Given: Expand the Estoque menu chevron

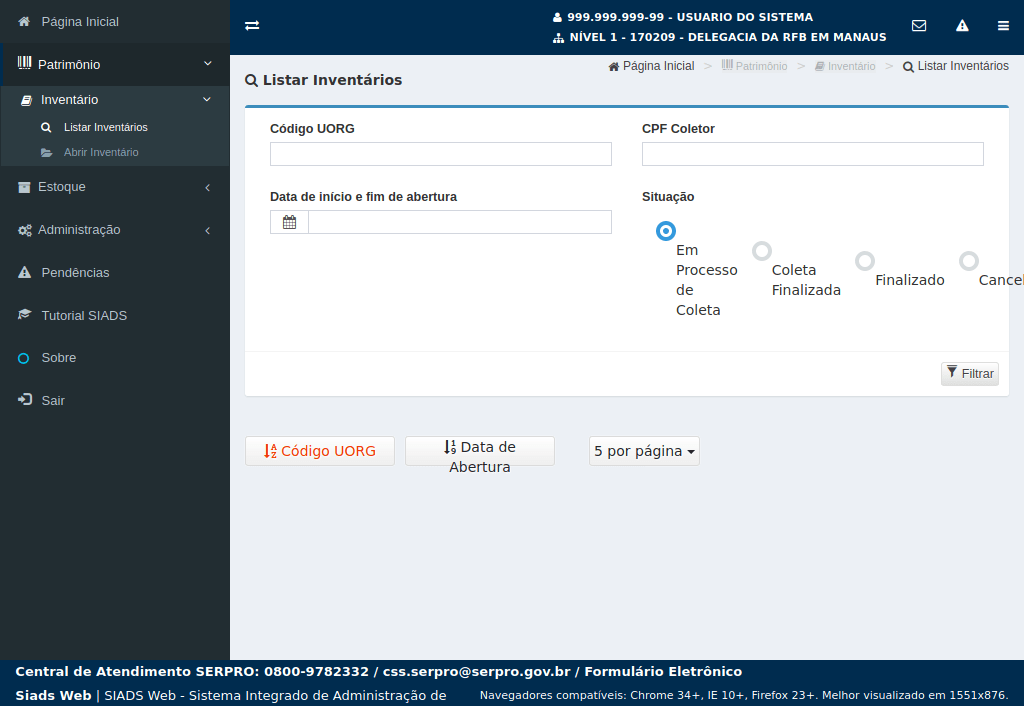Looking at the screenshot, I should coord(208,187).
